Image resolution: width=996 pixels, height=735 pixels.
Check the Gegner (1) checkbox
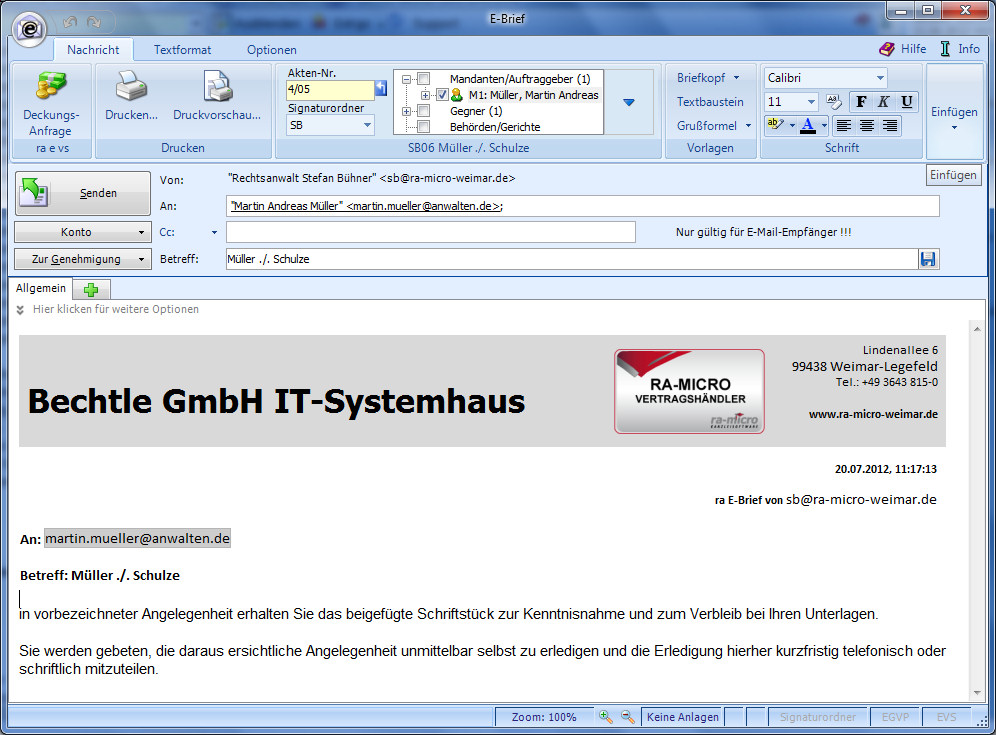click(424, 111)
